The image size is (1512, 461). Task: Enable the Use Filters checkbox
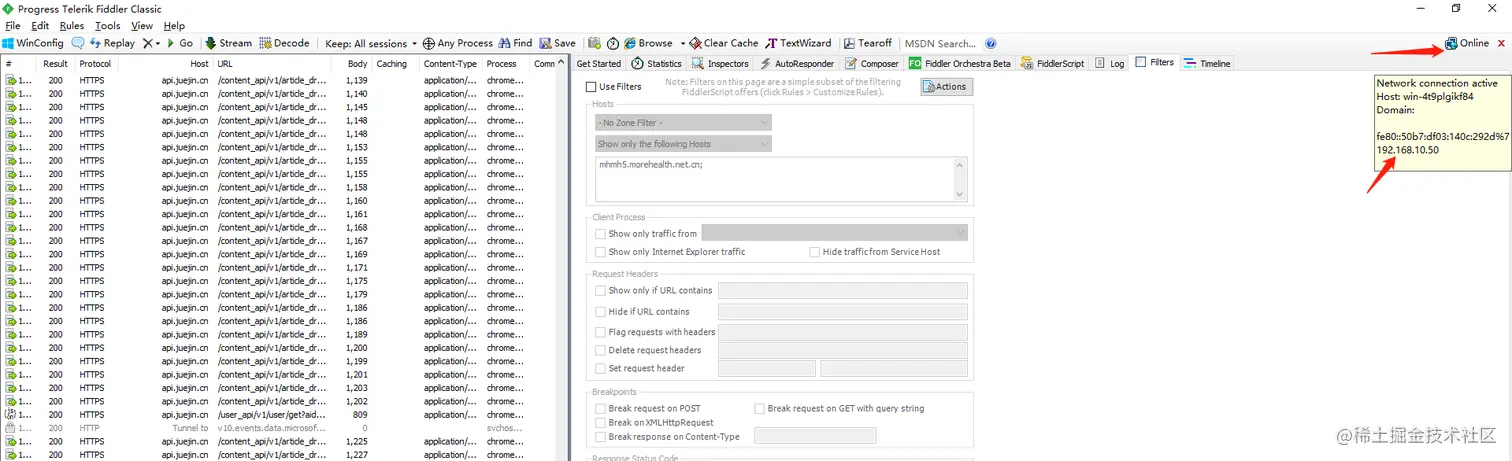591,87
